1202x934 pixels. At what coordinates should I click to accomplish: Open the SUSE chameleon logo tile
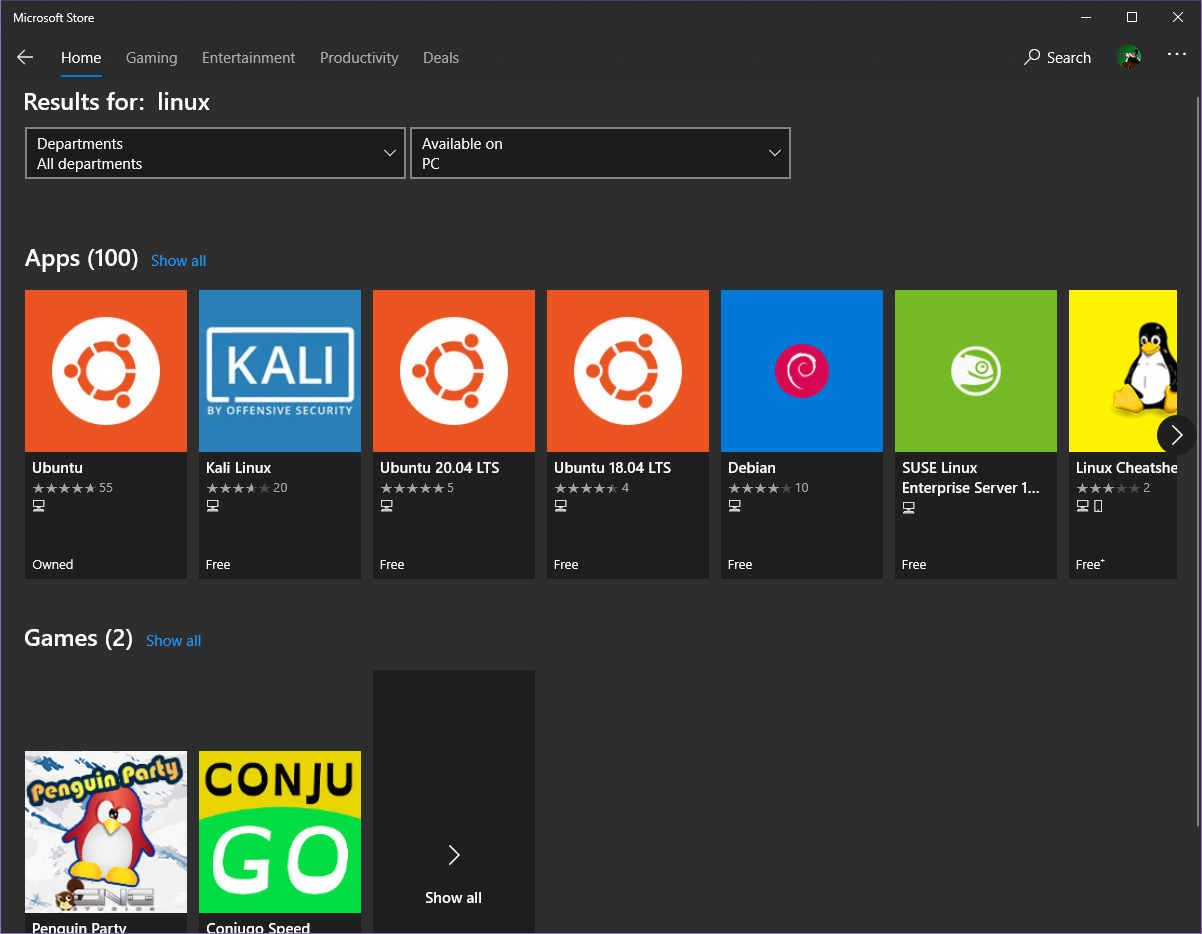pos(976,371)
